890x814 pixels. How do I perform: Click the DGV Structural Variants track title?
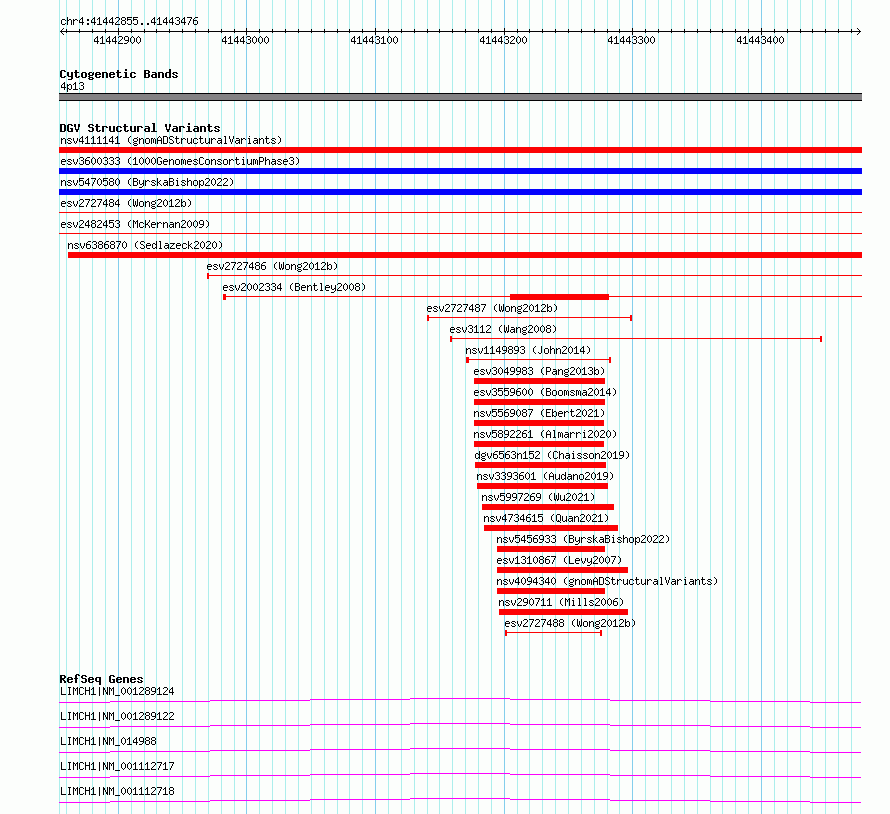coord(140,128)
